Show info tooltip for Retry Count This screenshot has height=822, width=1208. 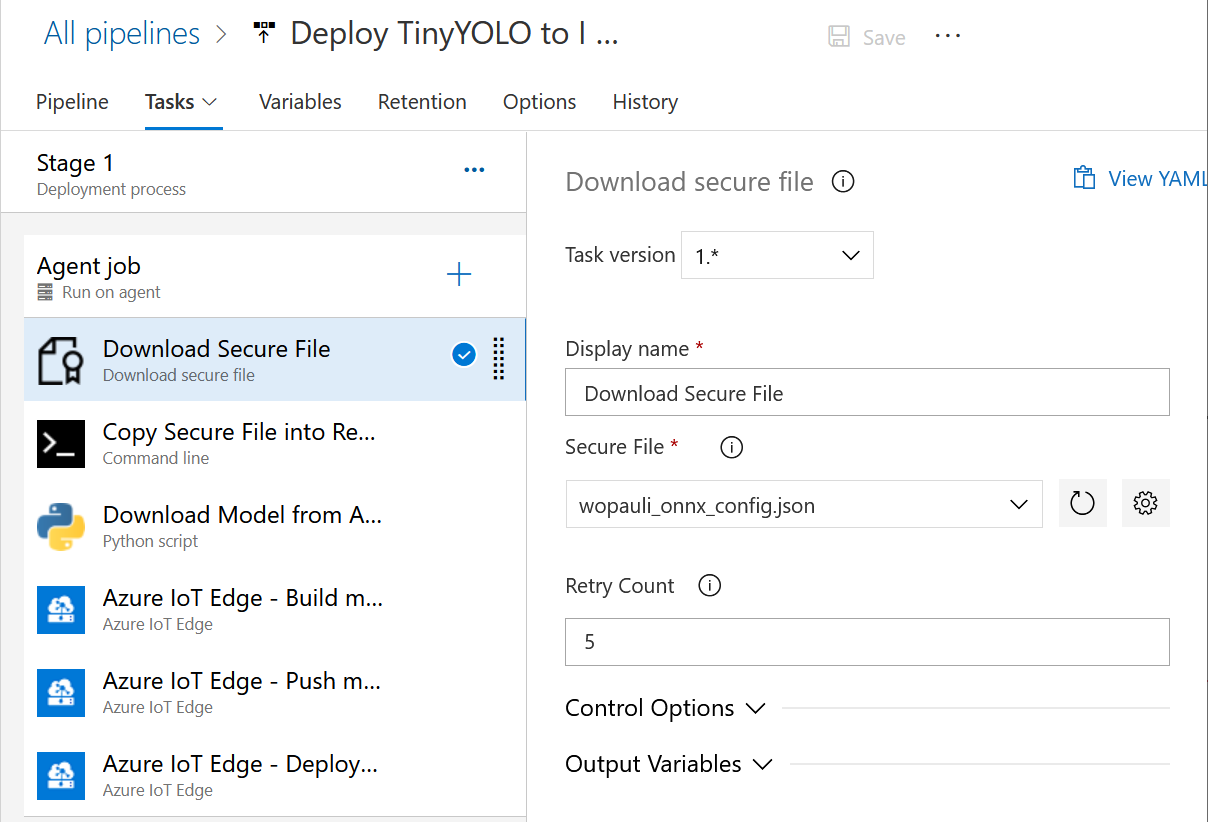pos(710,586)
